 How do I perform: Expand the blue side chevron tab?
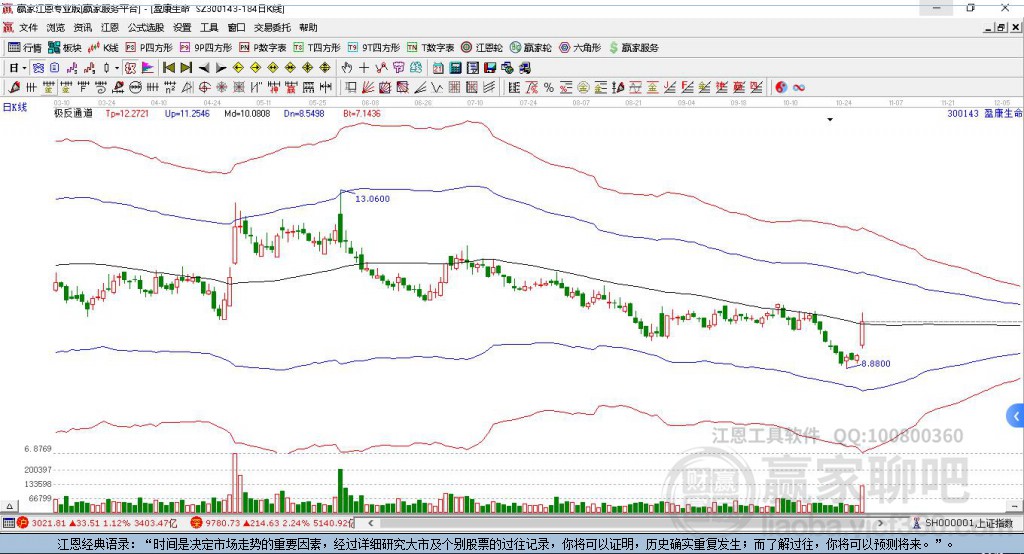[1016, 416]
